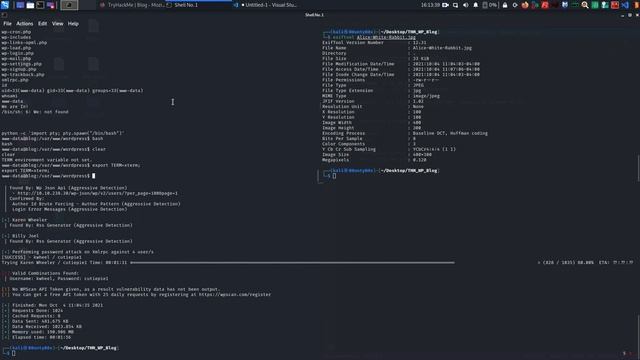Screen dimensions: 640x360
Task: Launch Visual Studio Code from panel icon
Action: (625, 5)
